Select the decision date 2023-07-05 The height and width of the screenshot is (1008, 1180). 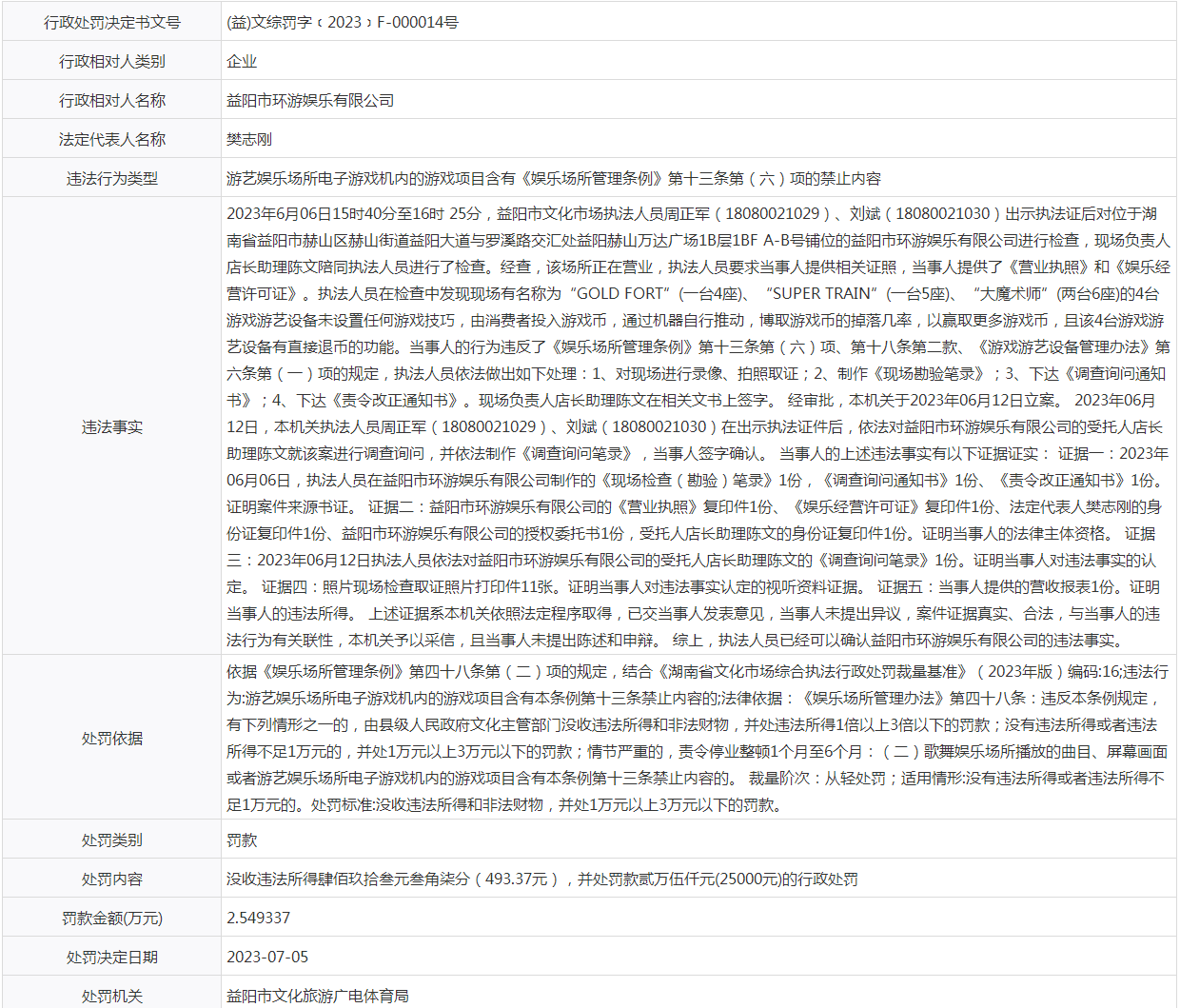click(x=267, y=957)
